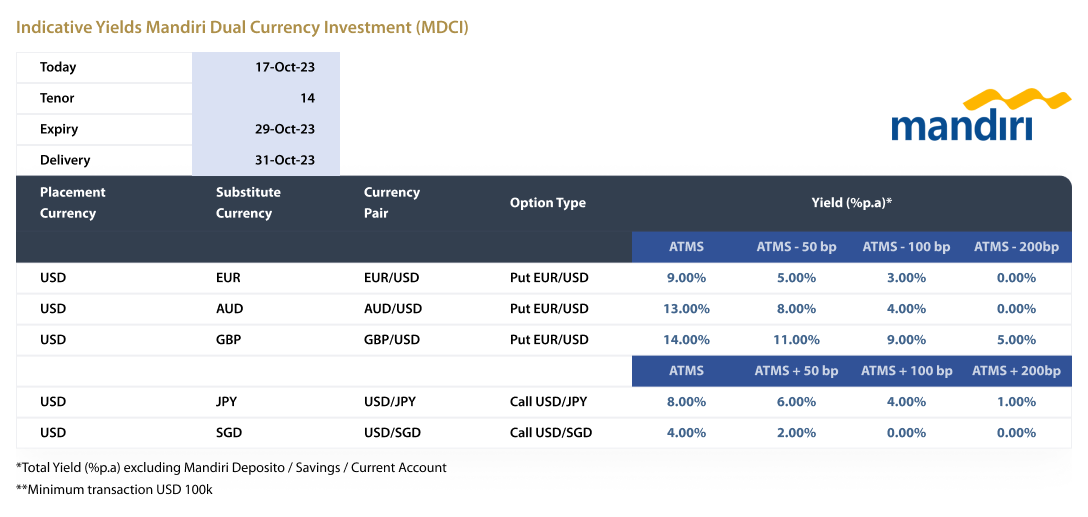1088x517 pixels.
Task: Click the AUD/USD currency pair cell
Action: point(393,309)
